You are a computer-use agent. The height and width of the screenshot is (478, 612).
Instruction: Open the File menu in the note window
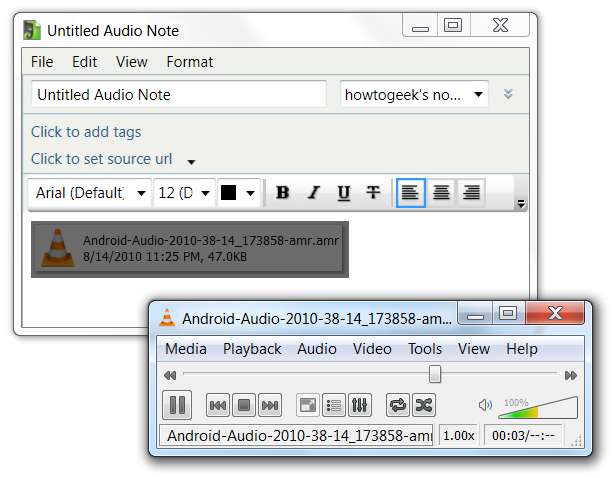(x=42, y=62)
